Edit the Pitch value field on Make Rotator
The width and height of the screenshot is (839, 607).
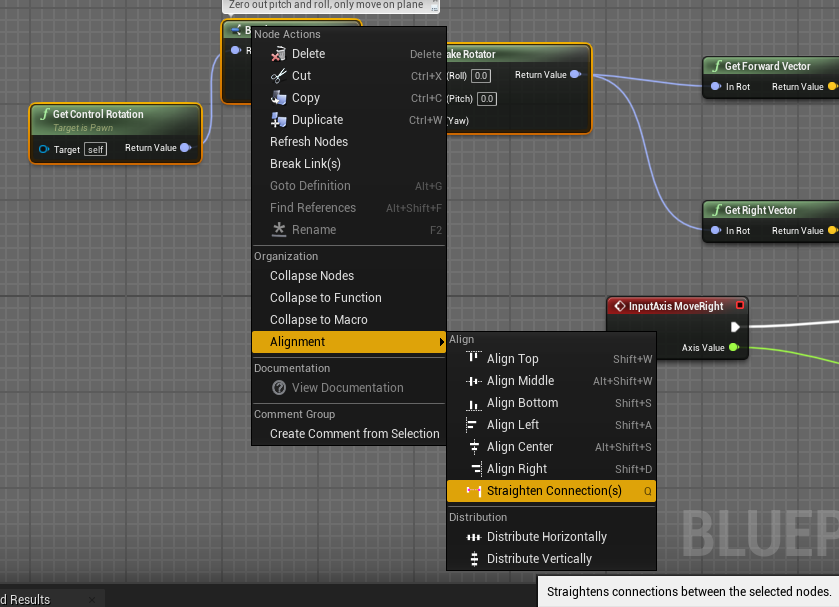[x=487, y=98]
